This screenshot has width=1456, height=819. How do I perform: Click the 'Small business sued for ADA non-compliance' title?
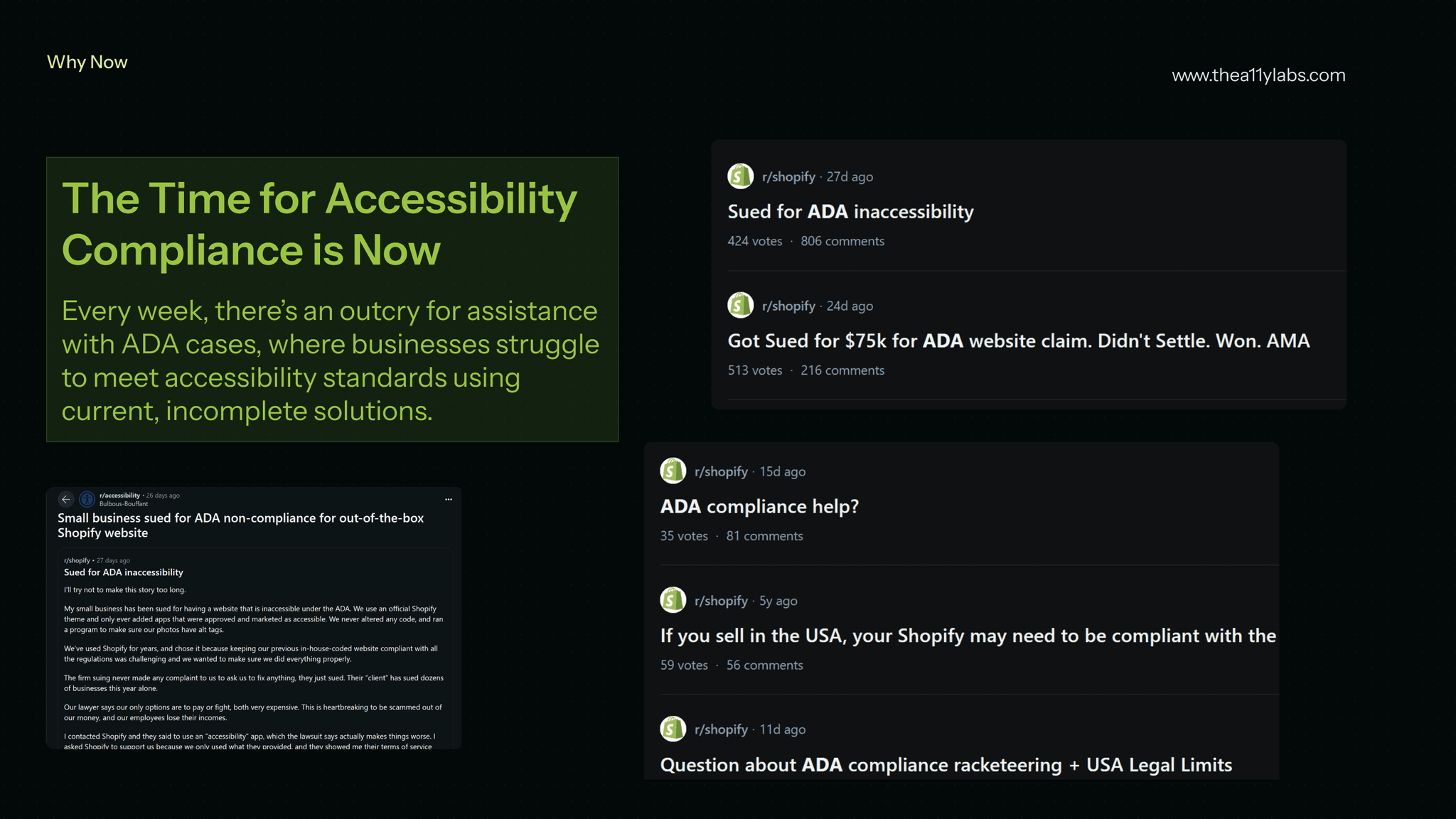click(x=240, y=525)
